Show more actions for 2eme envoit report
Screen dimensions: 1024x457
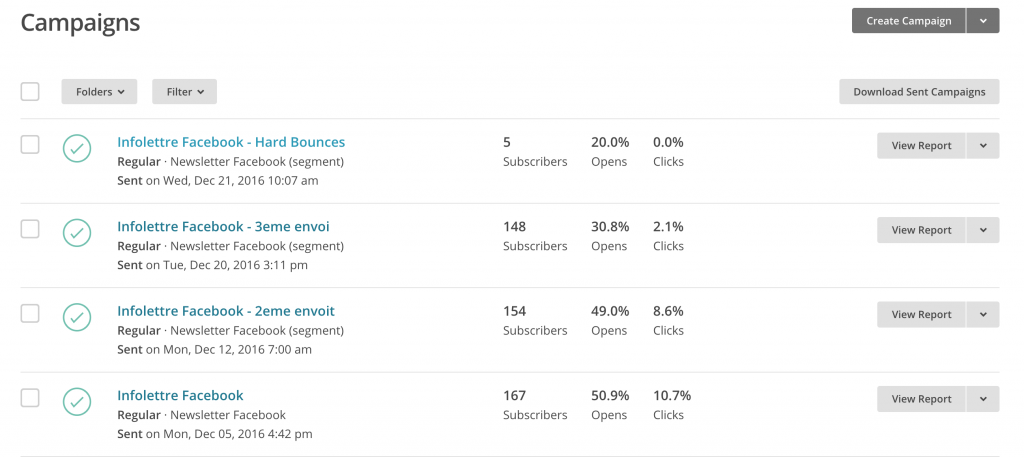point(983,315)
